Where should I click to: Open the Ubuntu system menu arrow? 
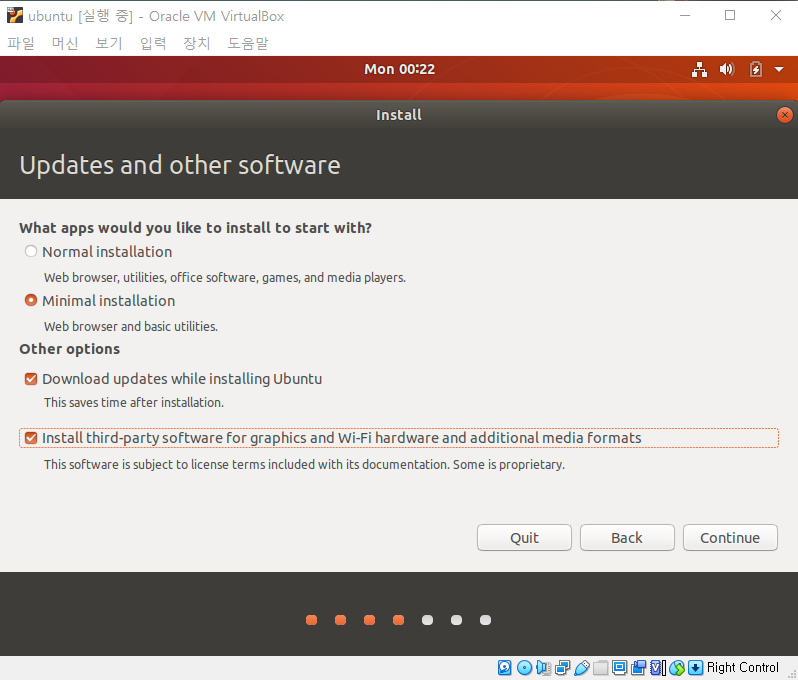(779, 69)
